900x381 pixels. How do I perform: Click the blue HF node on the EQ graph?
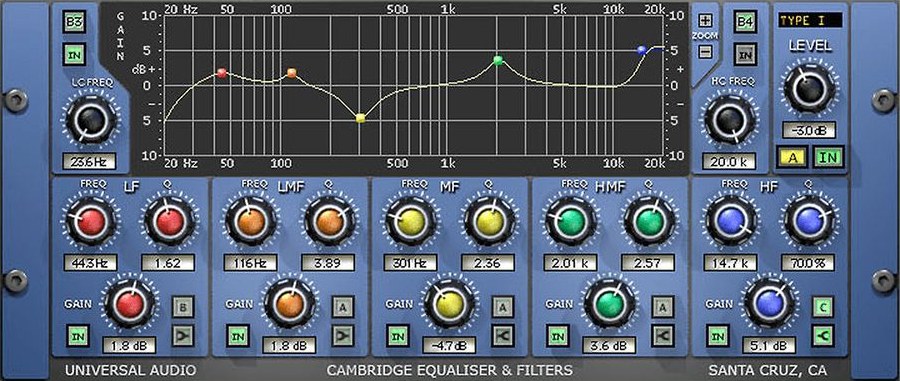coord(642,50)
